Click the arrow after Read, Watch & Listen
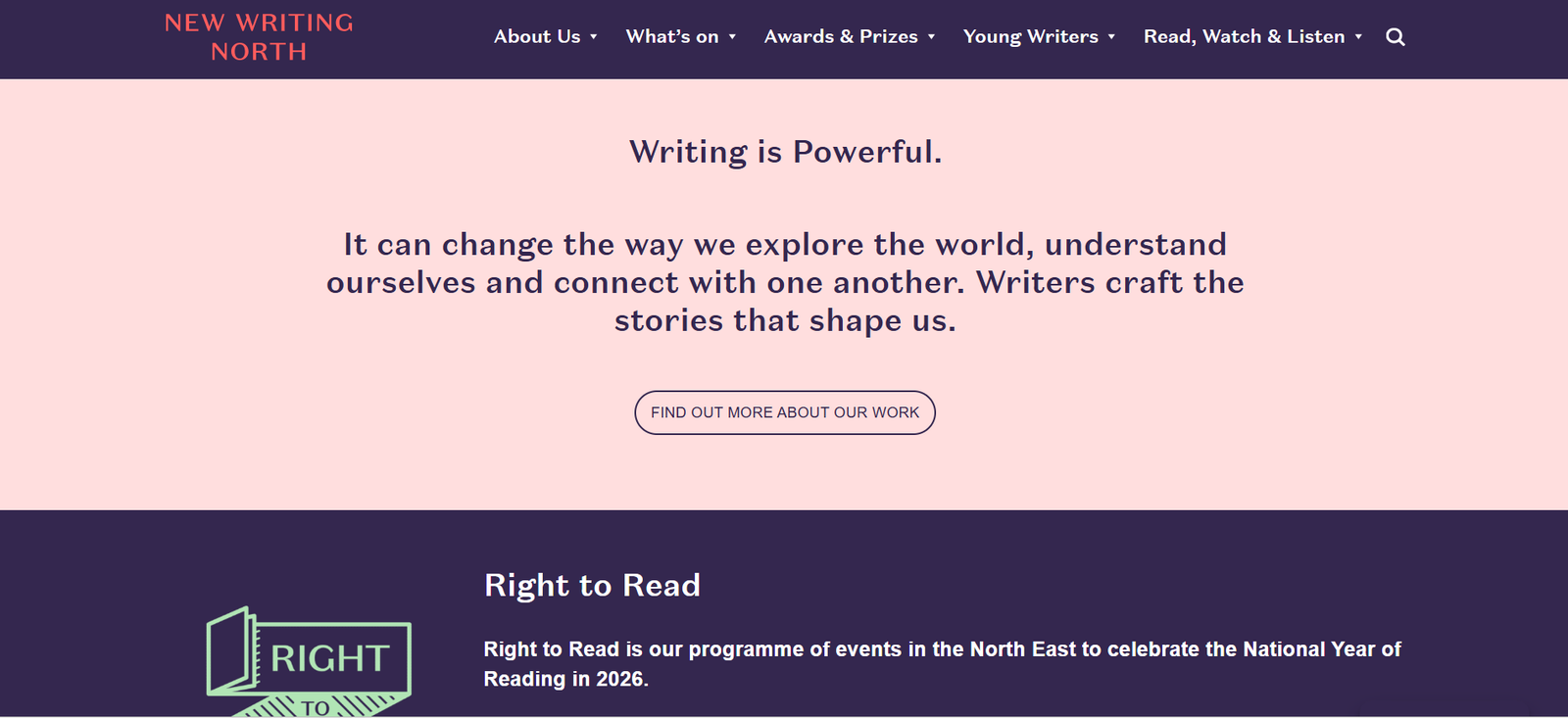The image size is (1568, 718). click(1358, 37)
